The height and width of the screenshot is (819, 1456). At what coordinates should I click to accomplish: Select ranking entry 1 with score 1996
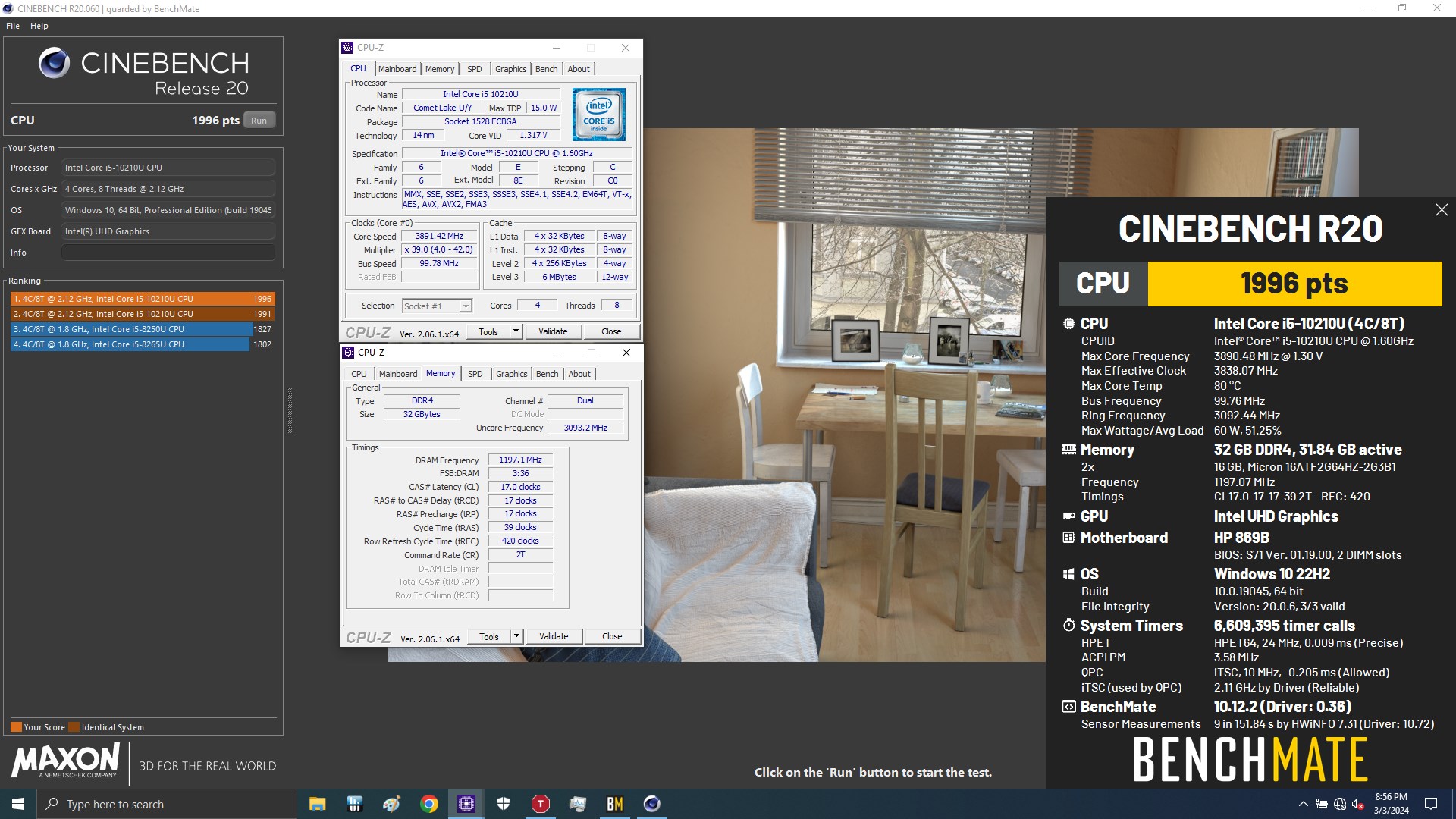pos(143,299)
